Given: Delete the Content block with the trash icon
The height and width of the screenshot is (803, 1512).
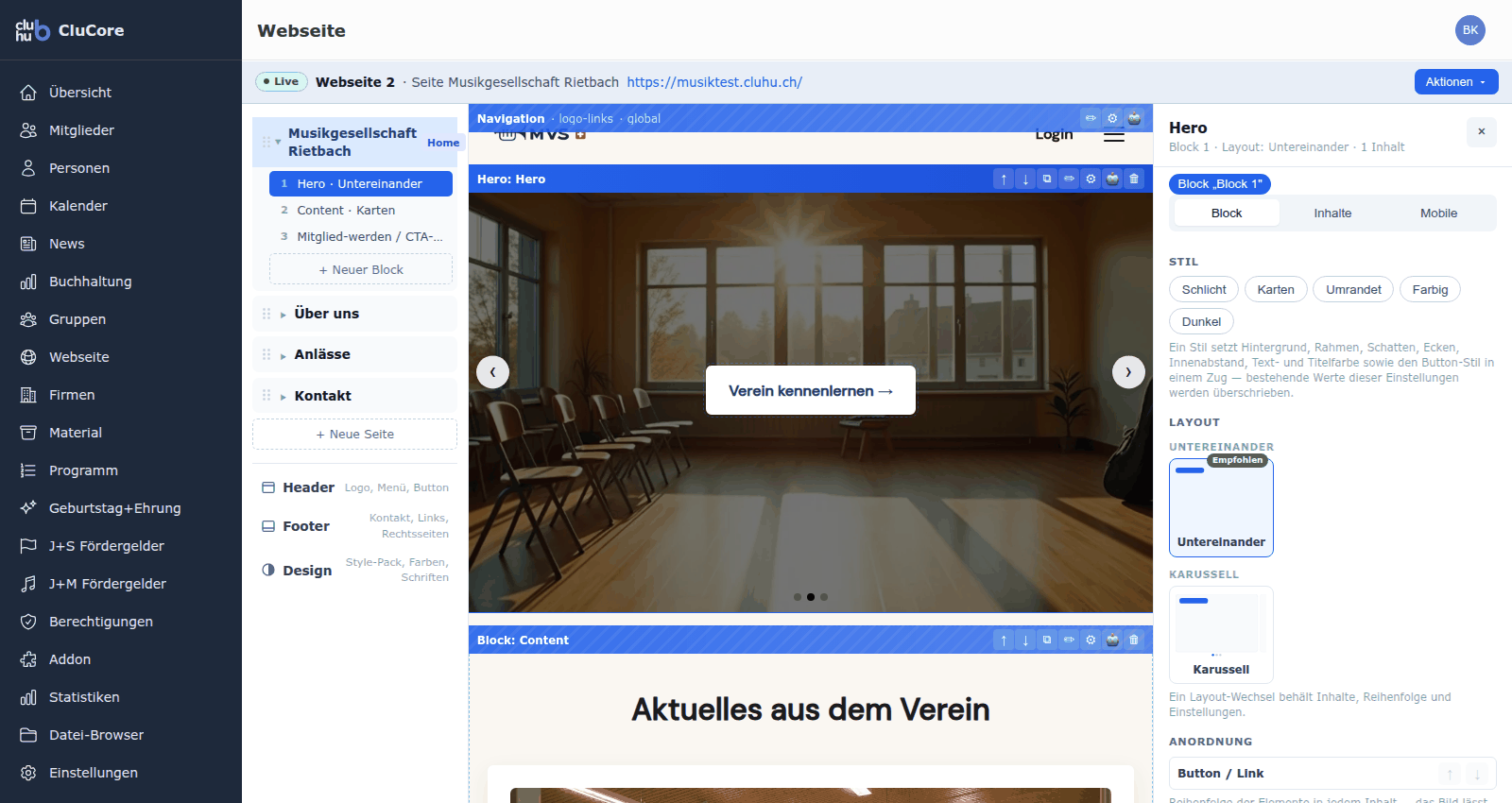Looking at the screenshot, I should coord(1134,640).
